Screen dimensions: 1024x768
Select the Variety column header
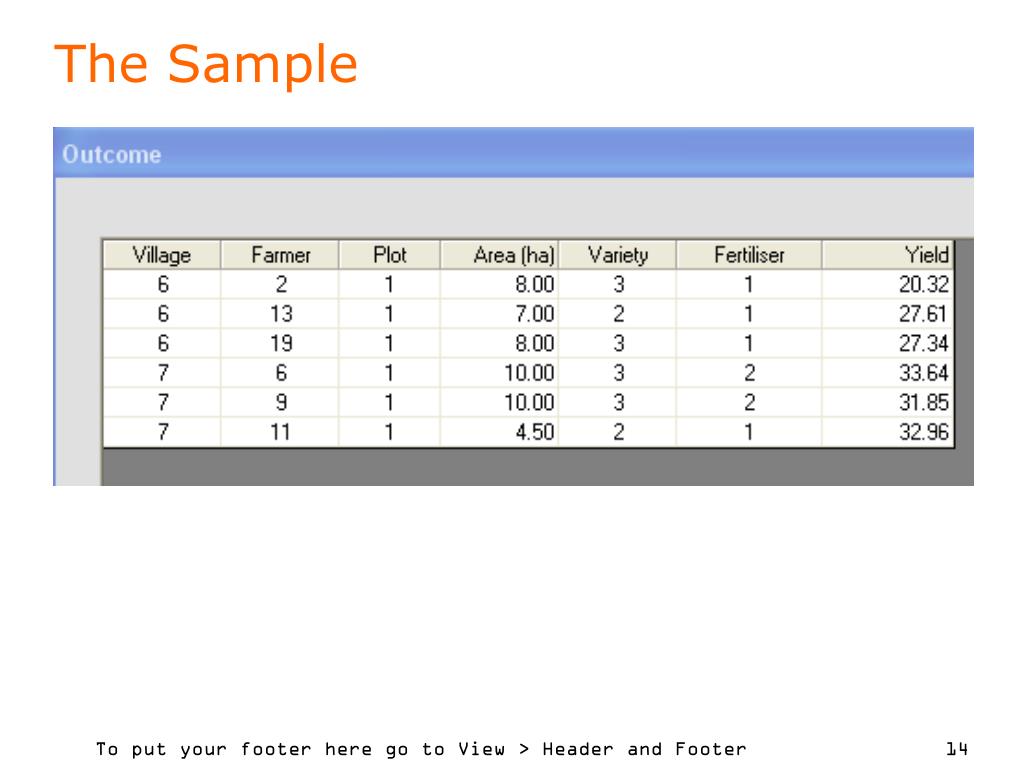[x=618, y=255]
